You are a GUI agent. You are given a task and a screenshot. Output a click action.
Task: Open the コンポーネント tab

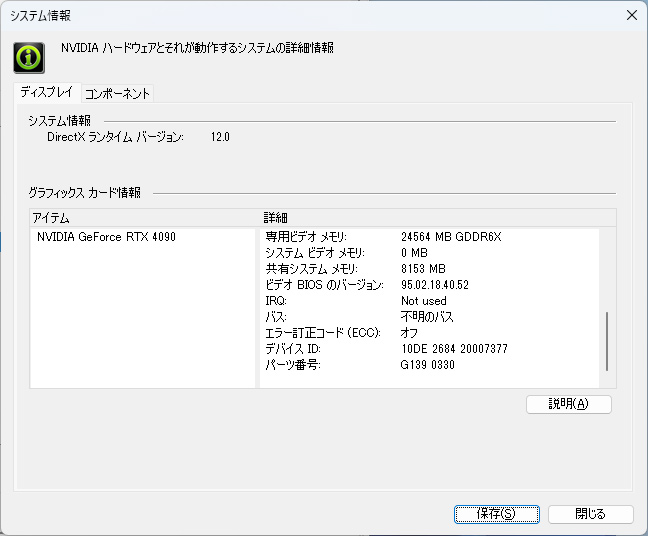[x=117, y=93]
